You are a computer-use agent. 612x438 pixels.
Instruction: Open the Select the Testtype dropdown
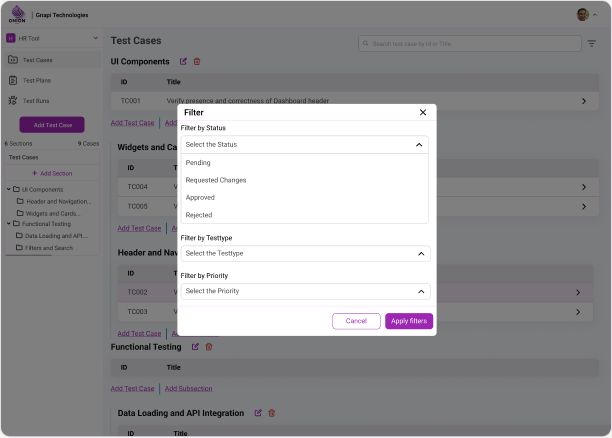[305, 253]
